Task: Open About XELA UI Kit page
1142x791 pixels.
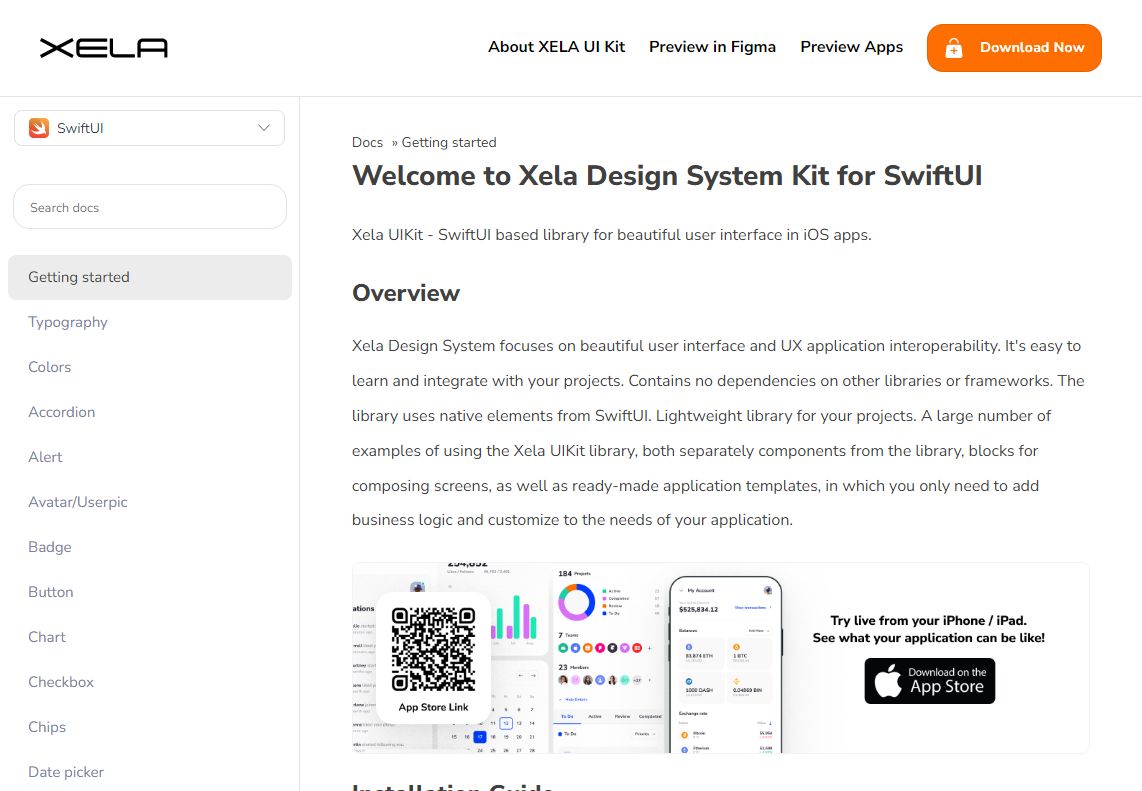Action: click(x=556, y=47)
